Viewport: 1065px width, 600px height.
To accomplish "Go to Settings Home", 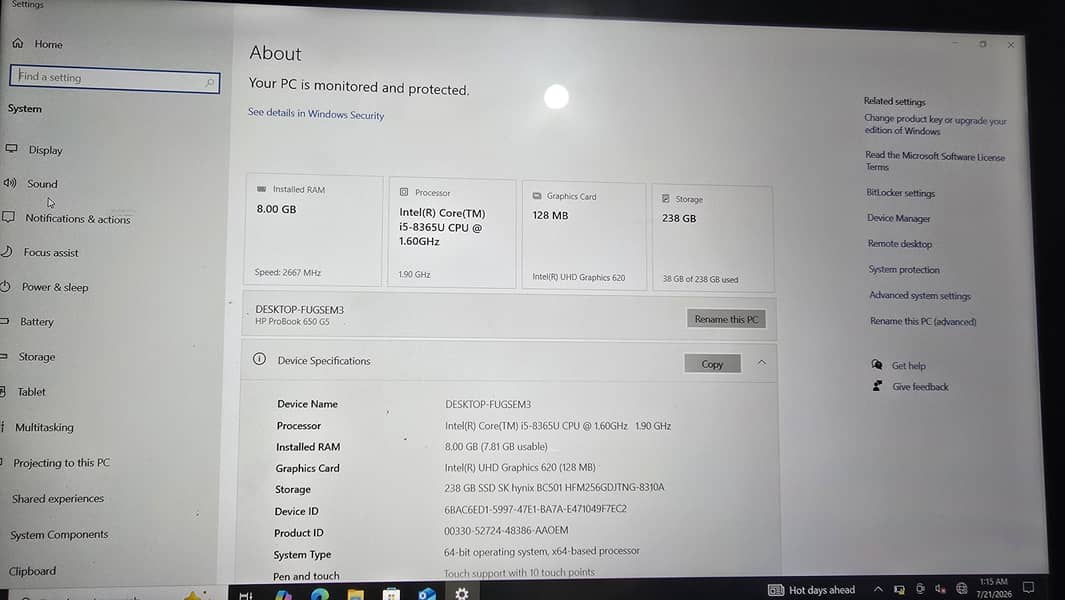I will 37,43.
